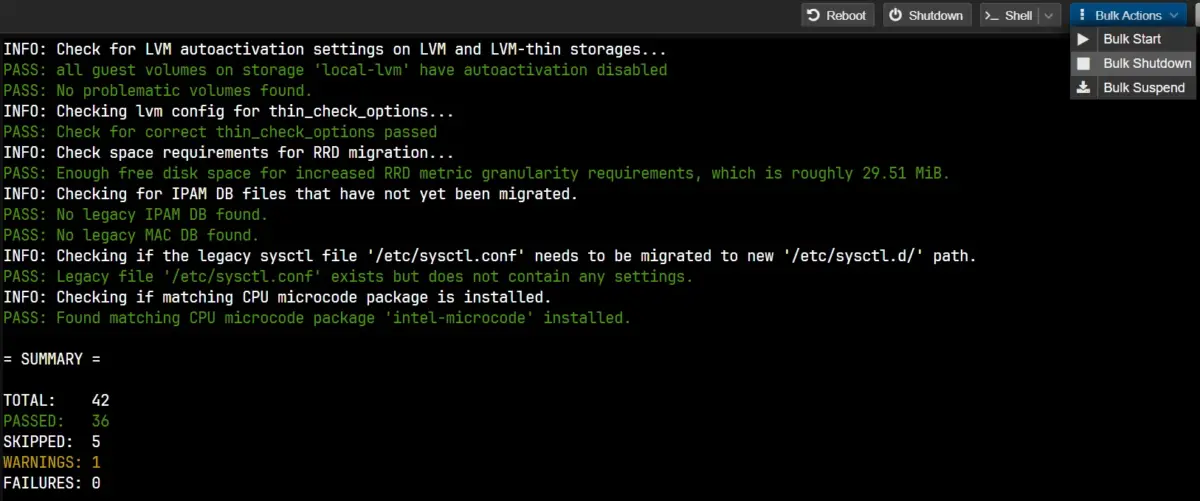
Task: Click the Shell terminal prompt icon
Action: (x=992, y=15)
